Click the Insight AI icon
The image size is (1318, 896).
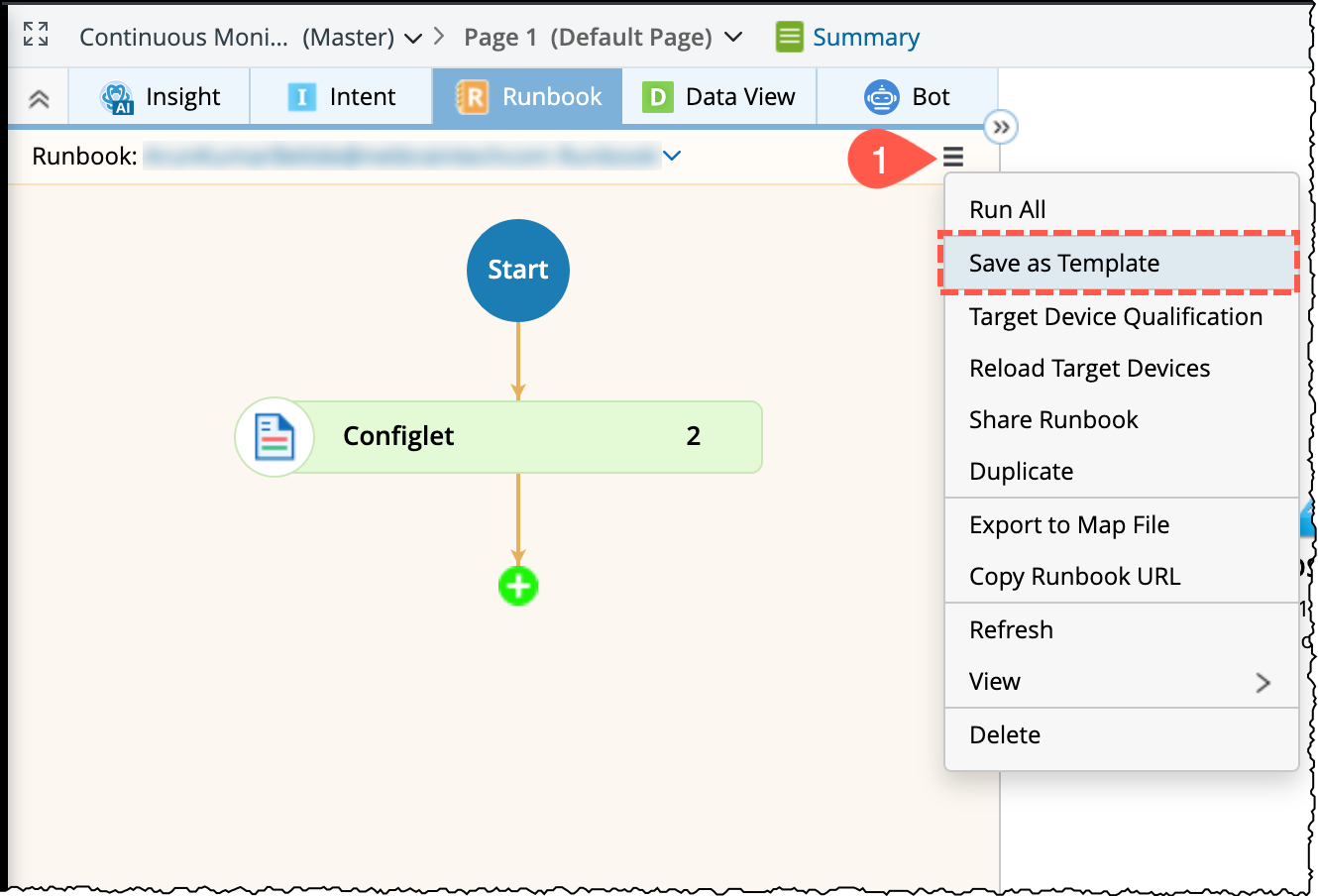117,97
